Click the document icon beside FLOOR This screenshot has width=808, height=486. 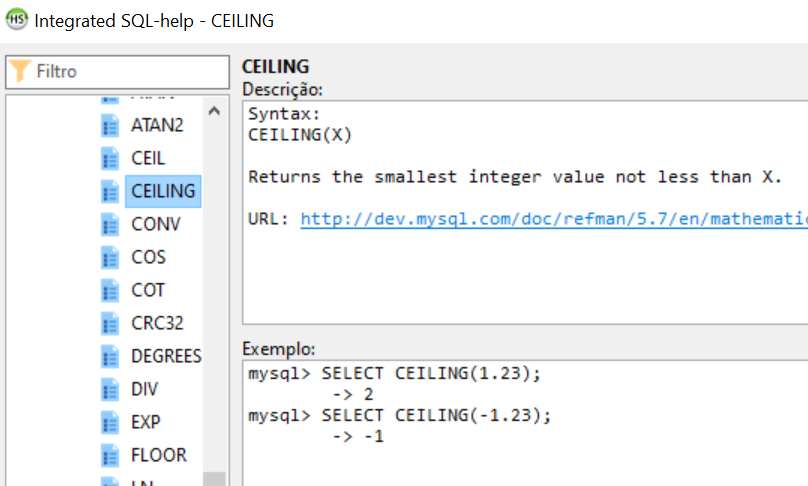(x=110, y=455)
